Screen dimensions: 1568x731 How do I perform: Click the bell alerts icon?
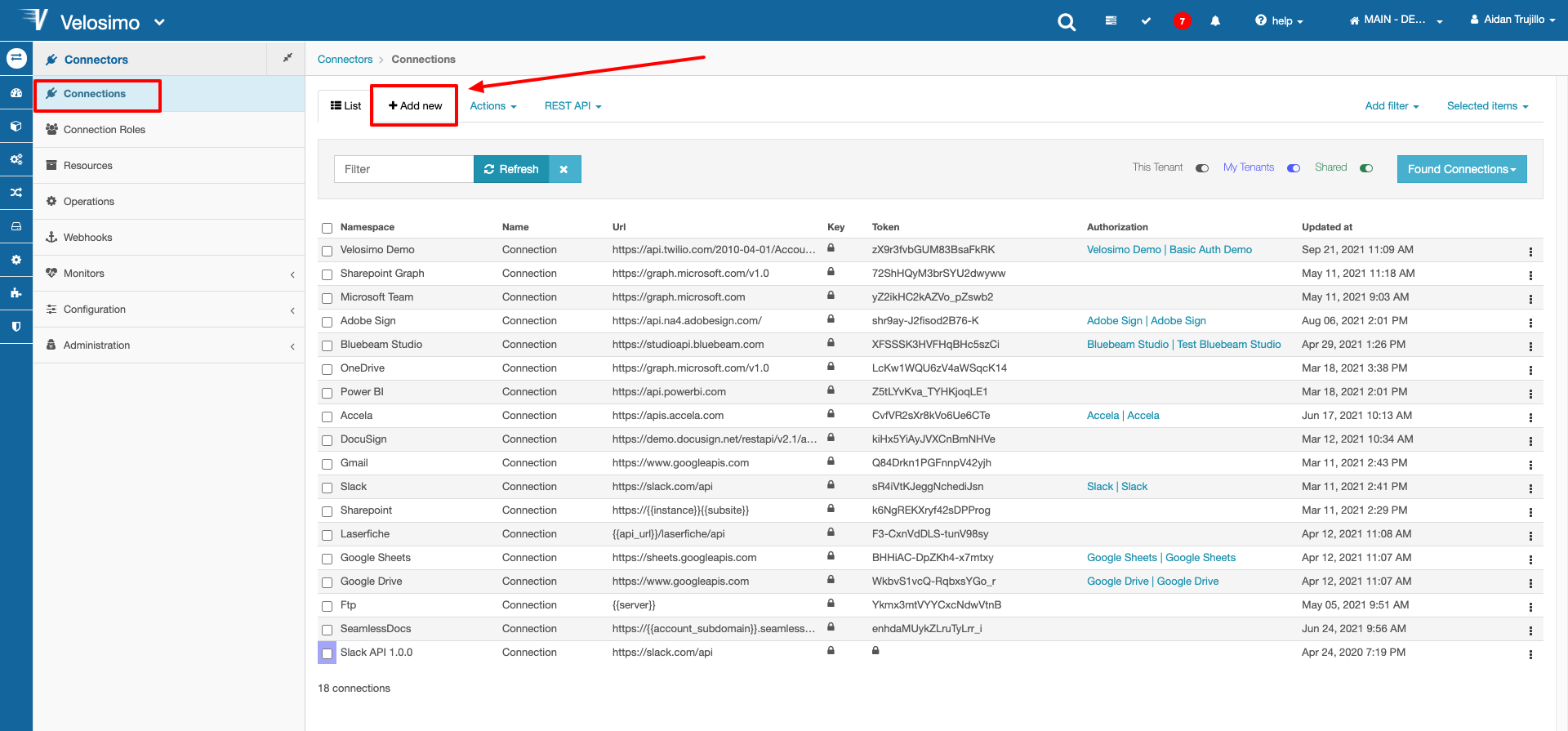click(x=1215, y=21)
